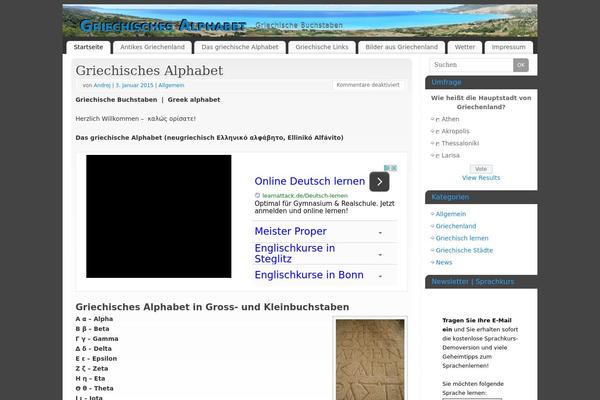Viewport: 600px width, 400px height.
Task: Click the Griechisches Alphabet site logo
Action: click(x=163, y=26)
